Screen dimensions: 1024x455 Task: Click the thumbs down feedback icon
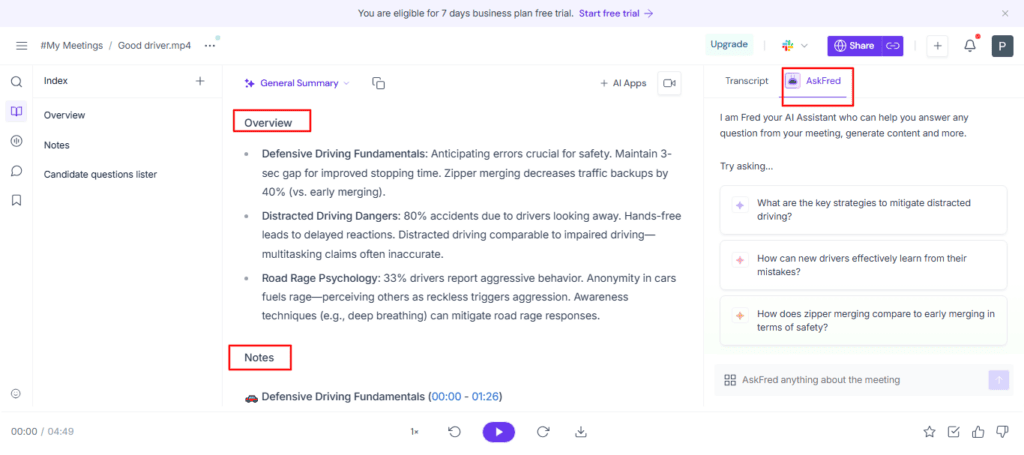click(1001, 432)
